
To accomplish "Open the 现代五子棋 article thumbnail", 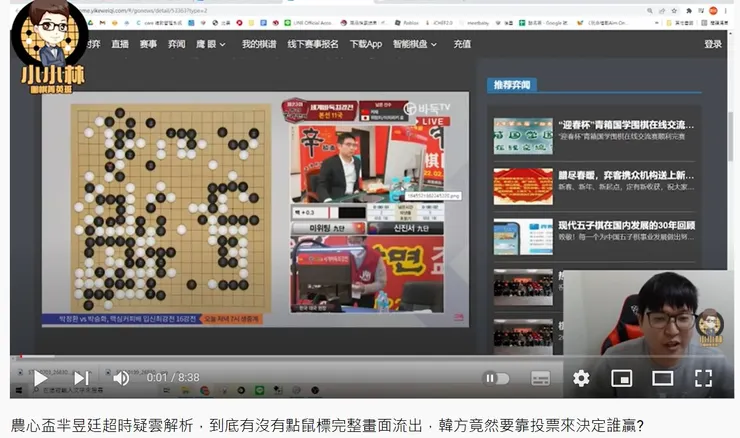I will point(523,236).
